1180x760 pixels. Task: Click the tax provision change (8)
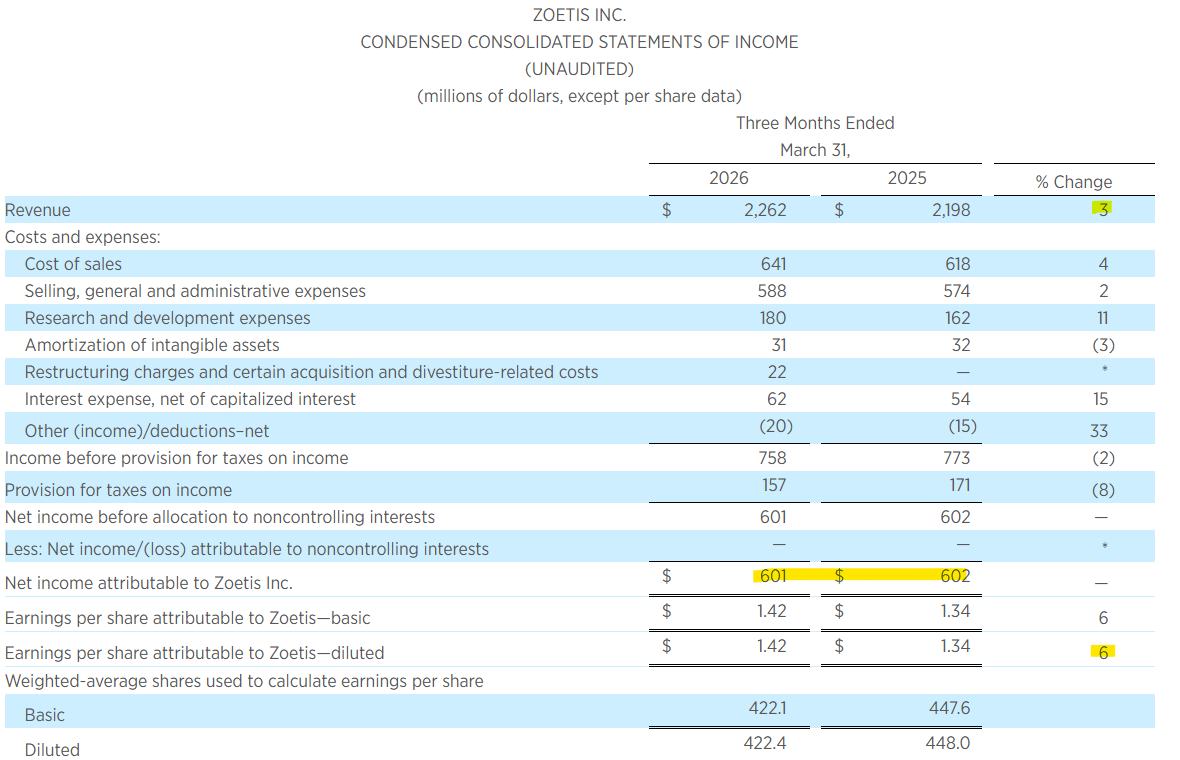1103,491
